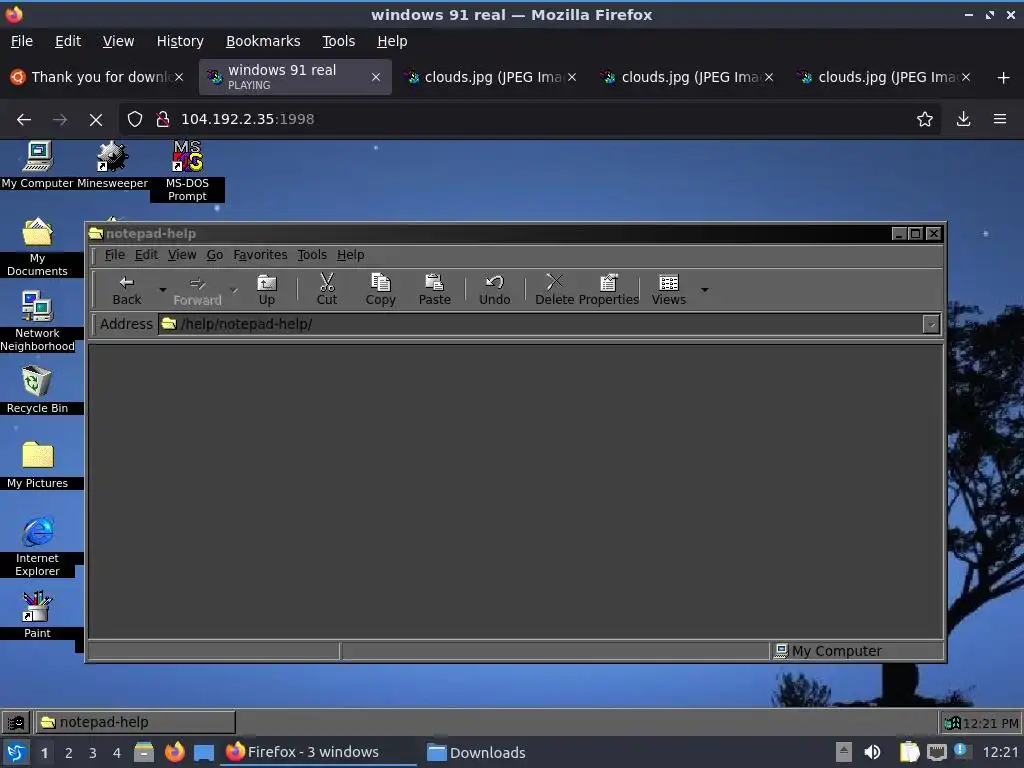This screenshot has height=768, width=1024.
Task: Go back one page in Firefox
Action: [x=24, y=120]
